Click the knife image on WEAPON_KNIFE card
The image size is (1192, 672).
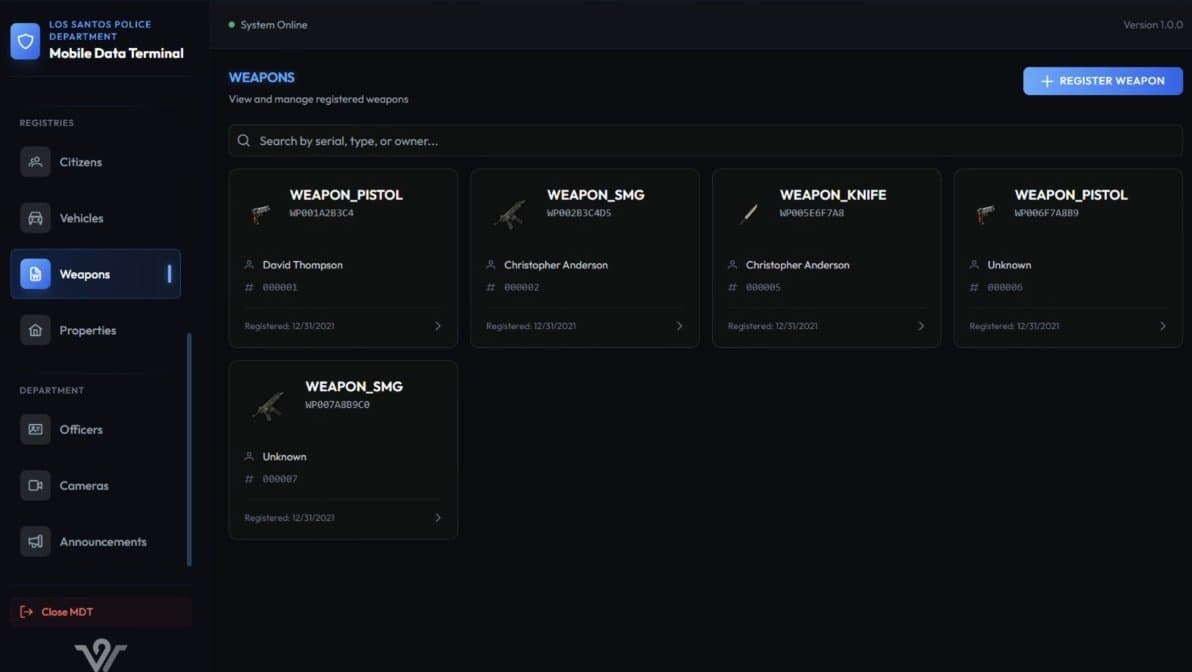pos(749,212)
